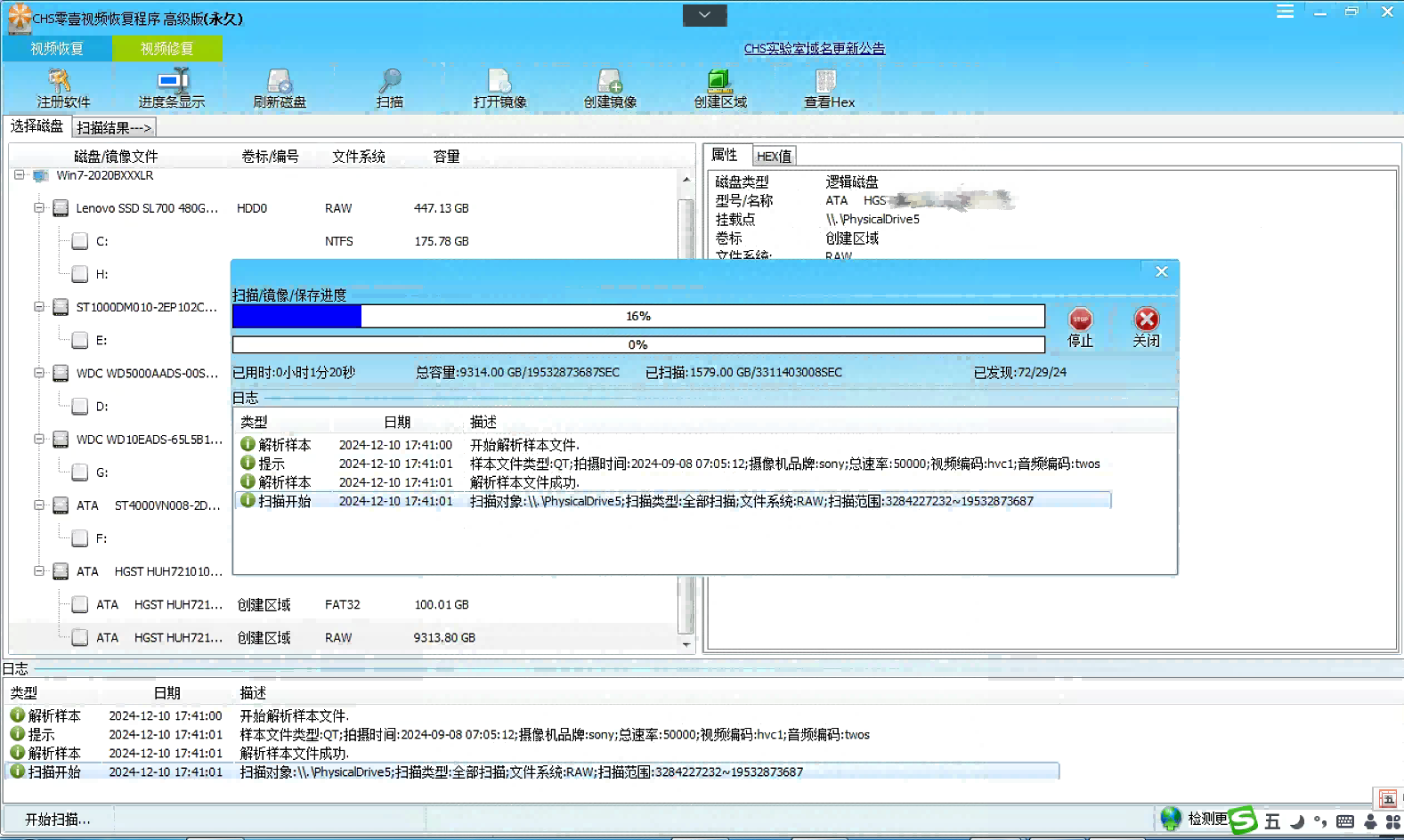The height and width of the screenshot is (840, 1404).
Task: Click the 容量 column header
Action: [446, 157]
